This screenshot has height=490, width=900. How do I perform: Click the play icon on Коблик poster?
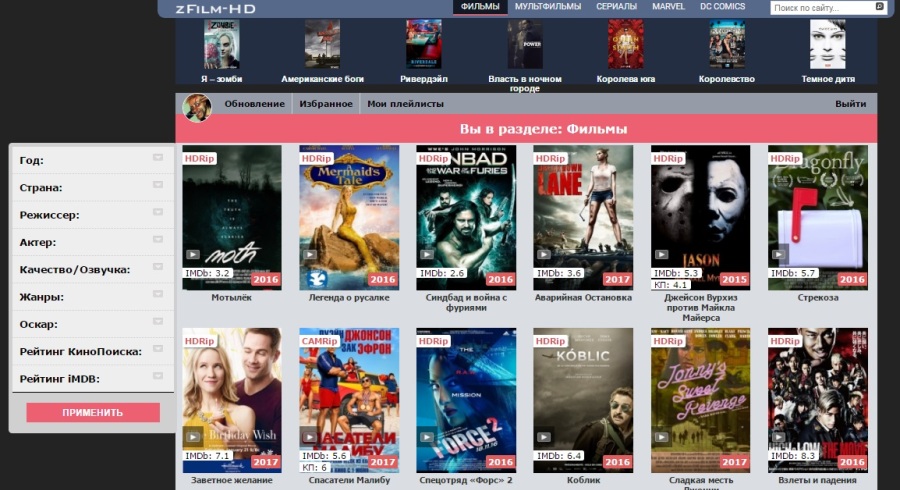544,437
